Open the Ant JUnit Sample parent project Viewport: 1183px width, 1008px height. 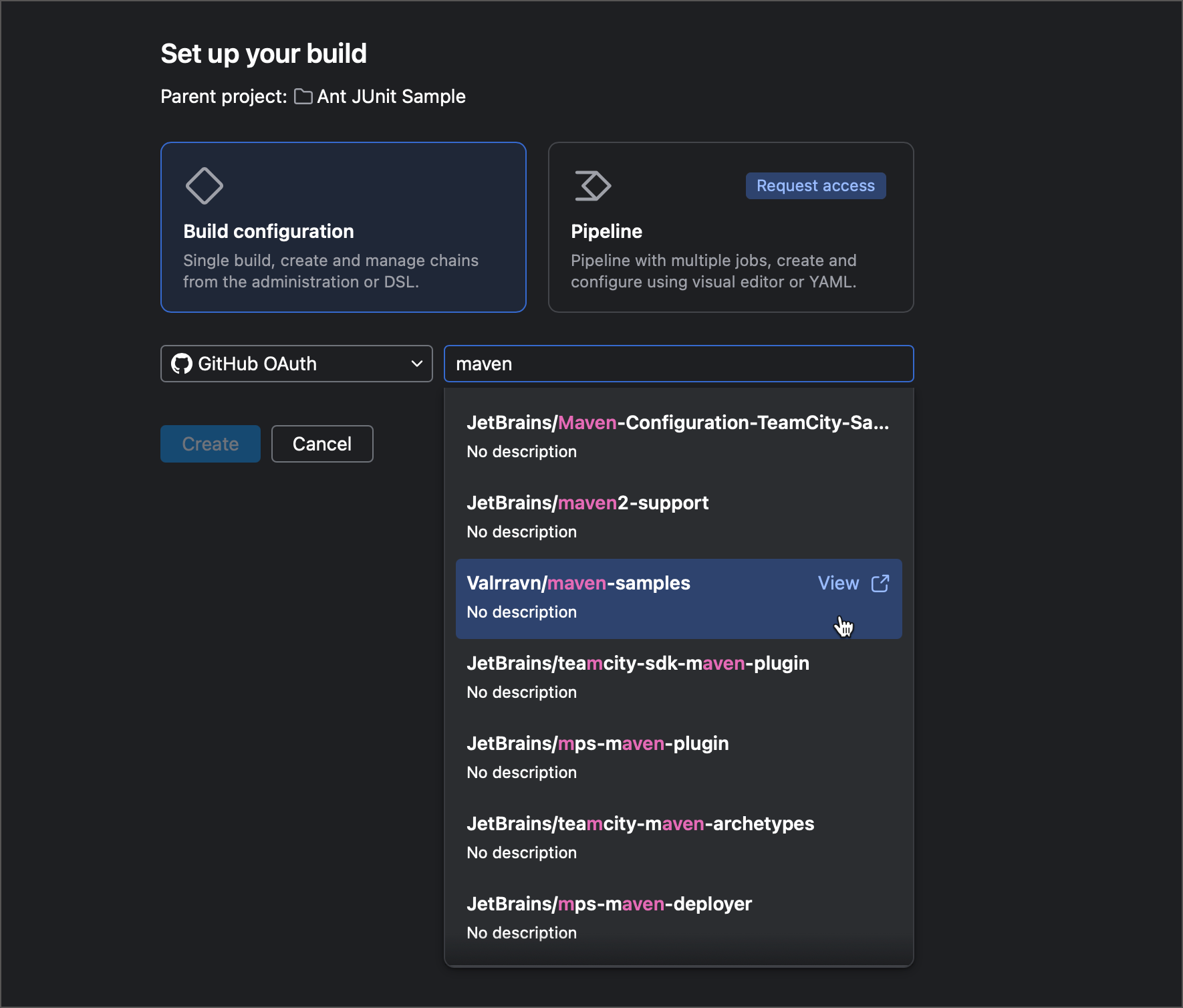click(391, 96)
